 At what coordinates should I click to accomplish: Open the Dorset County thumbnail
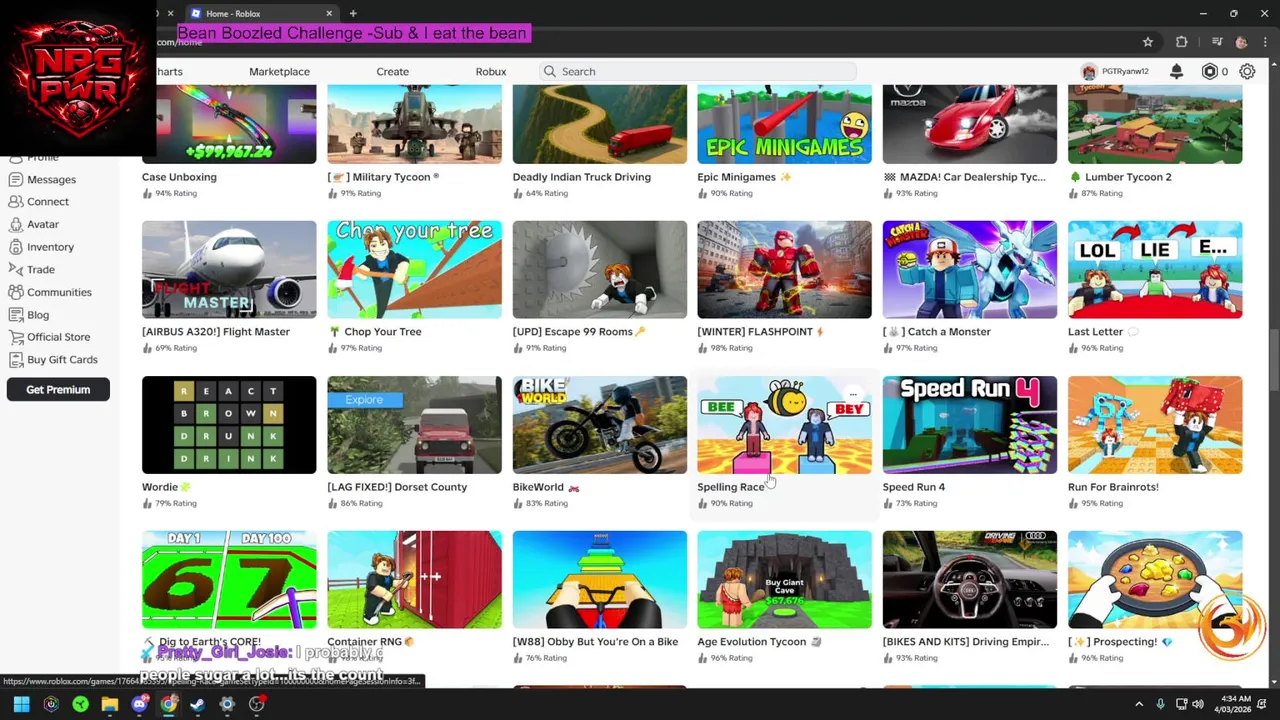click(414, 425)
